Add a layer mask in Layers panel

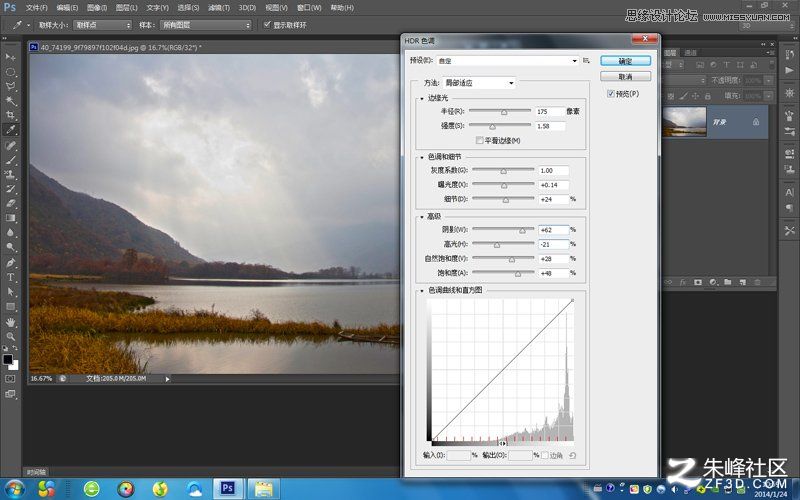pos(698,282)
